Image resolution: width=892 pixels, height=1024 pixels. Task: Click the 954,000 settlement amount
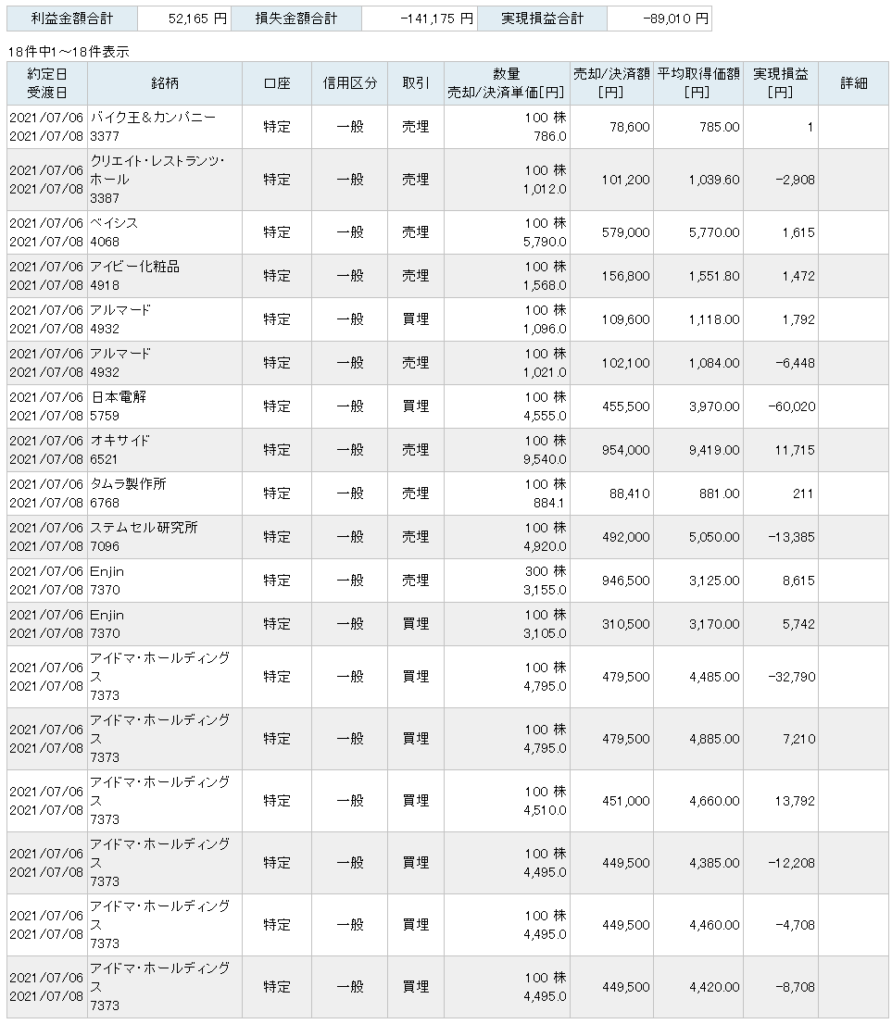(626, 451)
